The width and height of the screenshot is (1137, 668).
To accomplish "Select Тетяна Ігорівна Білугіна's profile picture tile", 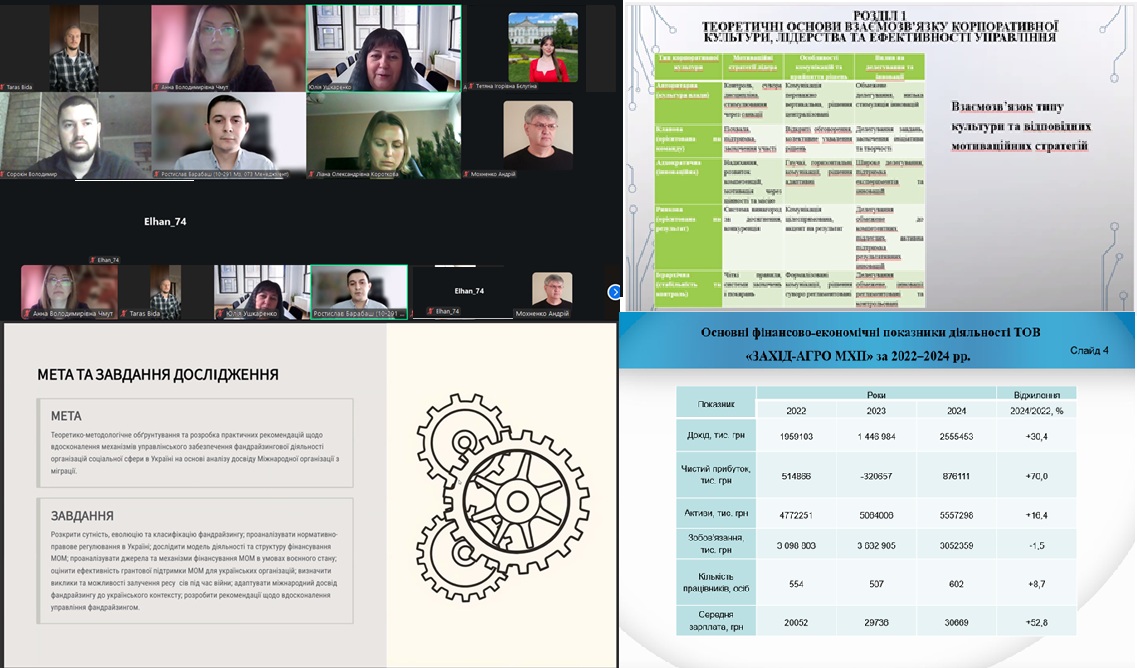I will tap(542, 46).
